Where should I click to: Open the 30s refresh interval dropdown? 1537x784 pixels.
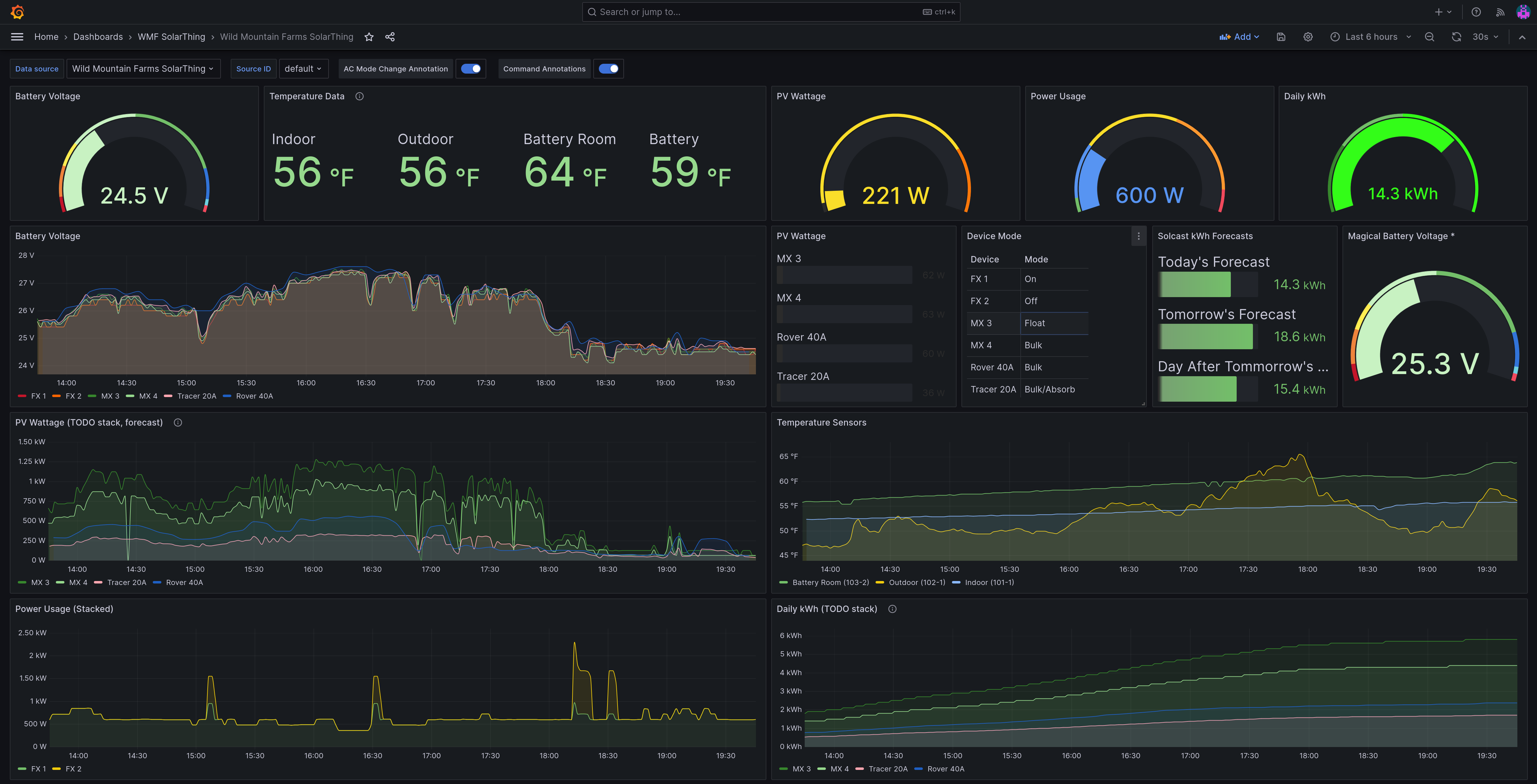1485,37
